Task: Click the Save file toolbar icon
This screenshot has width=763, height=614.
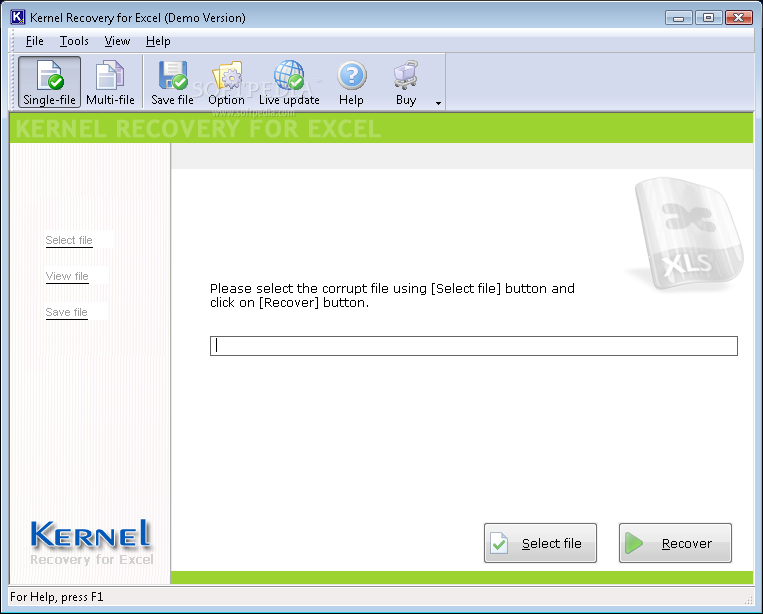Action: (x=172, y=82)
